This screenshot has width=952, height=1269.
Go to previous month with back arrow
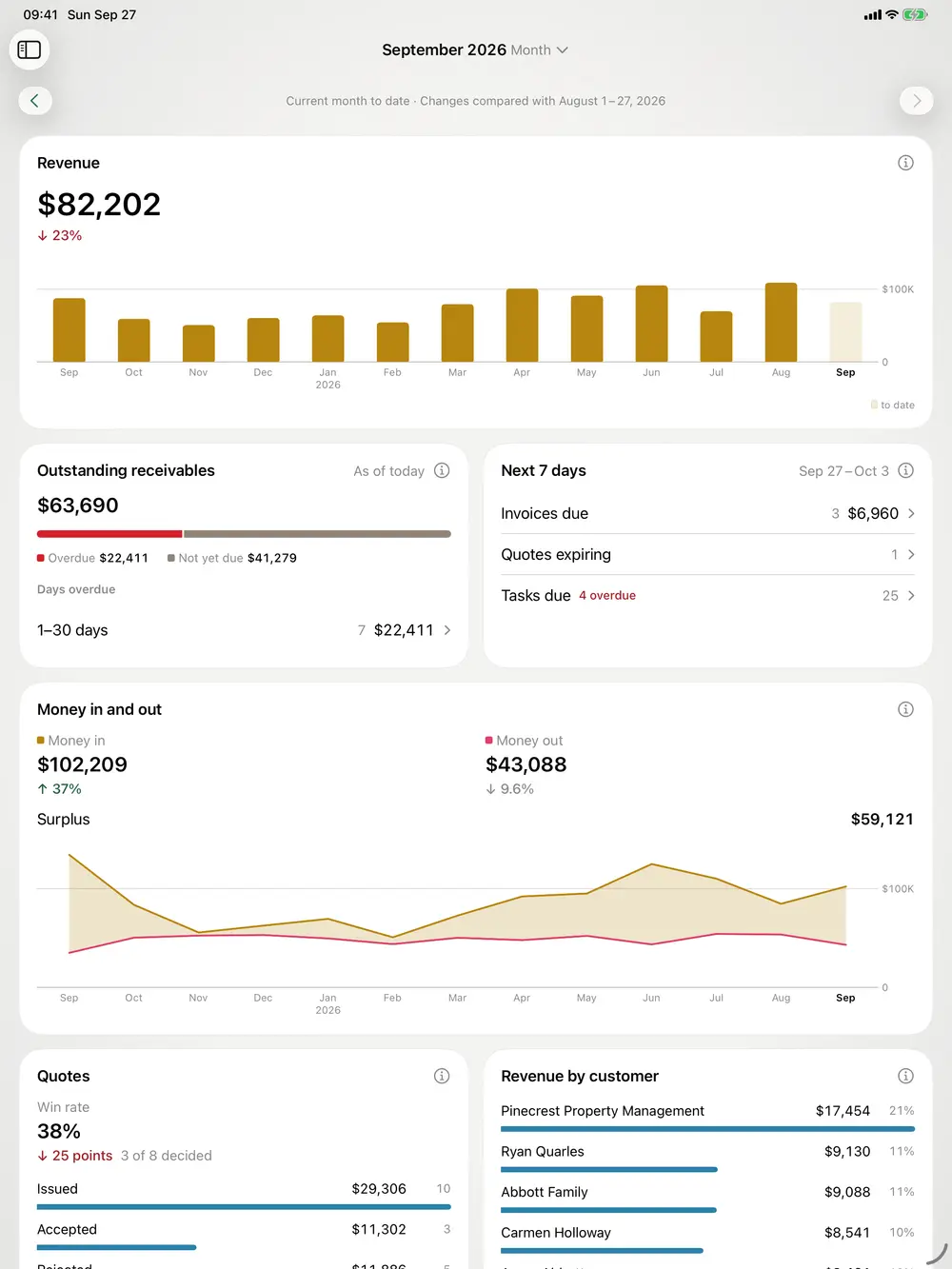(x=35, y=100)
